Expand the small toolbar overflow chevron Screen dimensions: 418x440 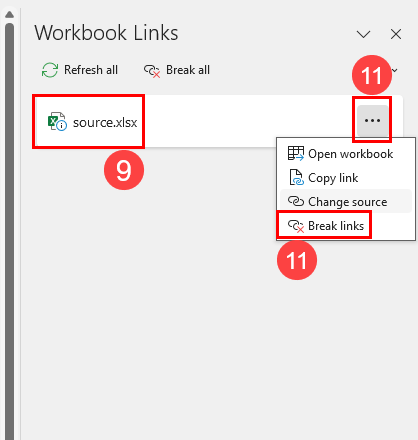(x=395, y=70)
